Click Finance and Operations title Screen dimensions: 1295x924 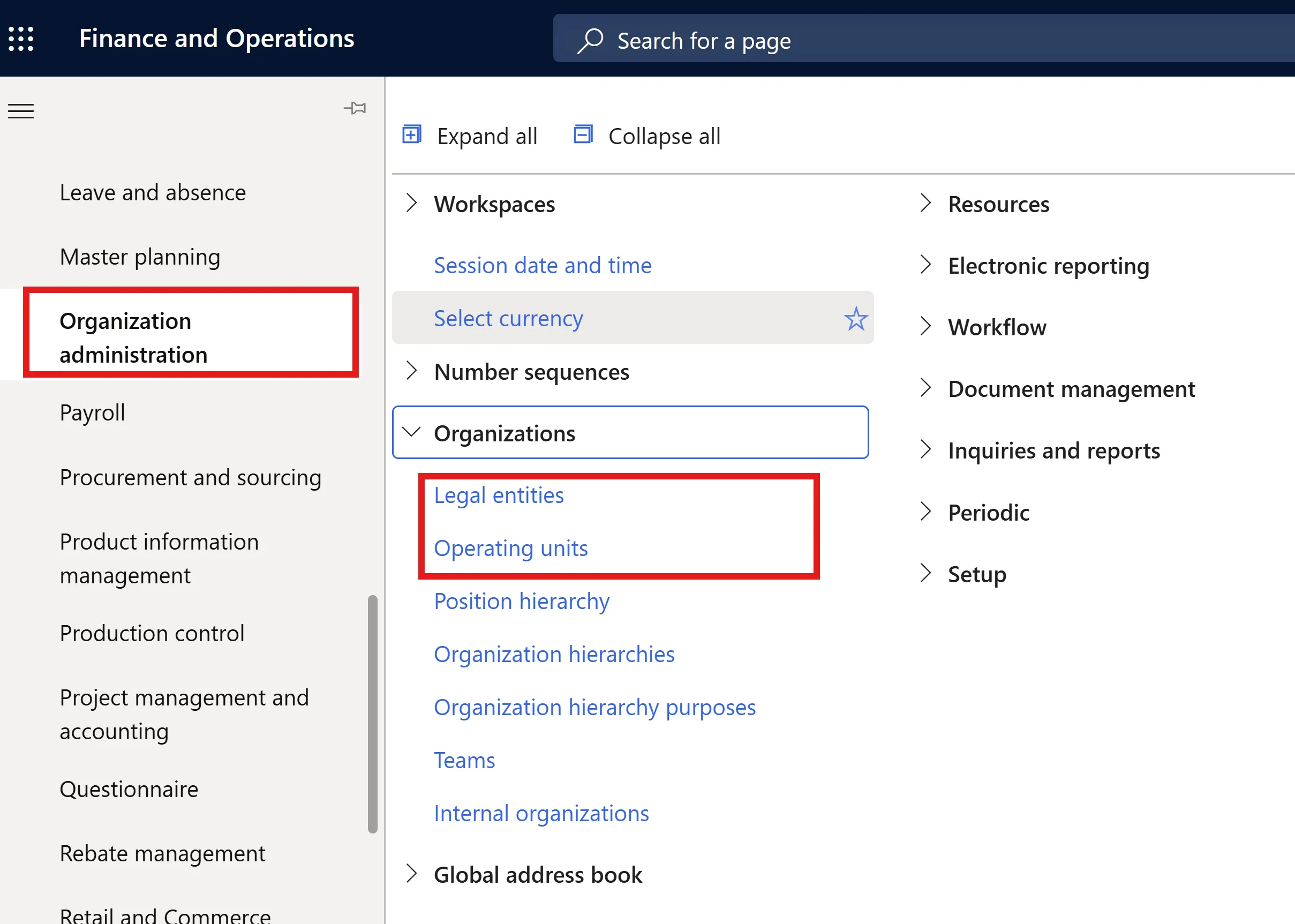pos(217,39)
